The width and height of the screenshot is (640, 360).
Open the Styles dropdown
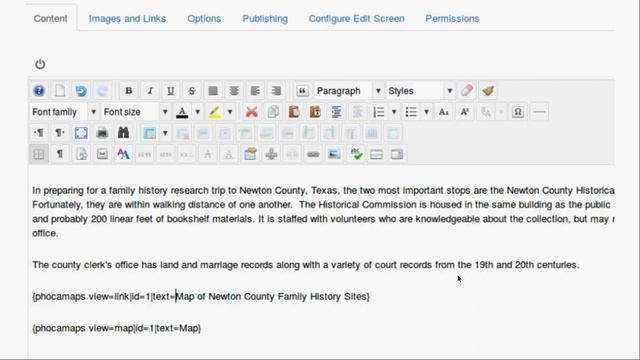(420, 91)
